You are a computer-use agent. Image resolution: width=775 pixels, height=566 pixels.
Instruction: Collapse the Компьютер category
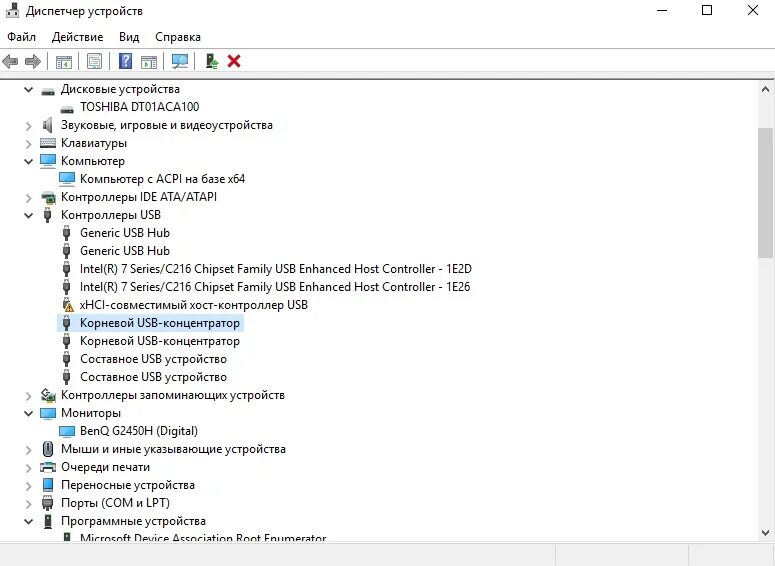click(x=29, y=161)
